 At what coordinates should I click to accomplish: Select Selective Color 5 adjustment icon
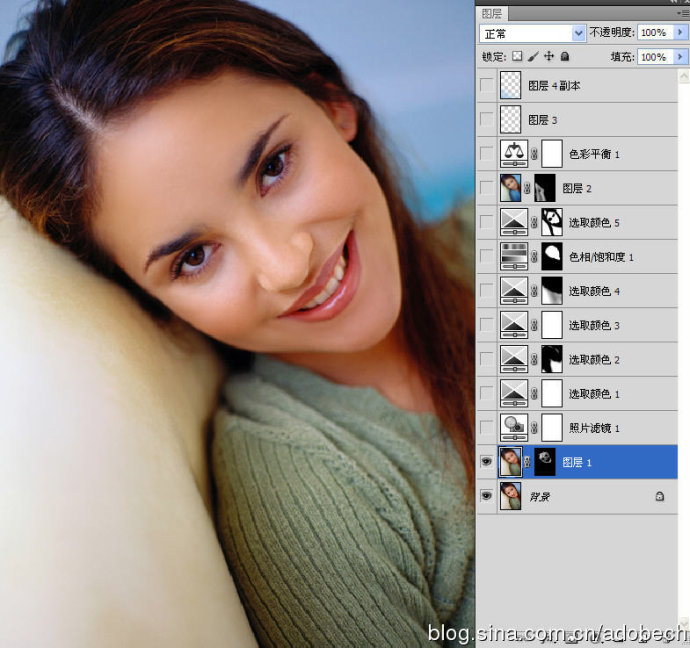point(514,223)
